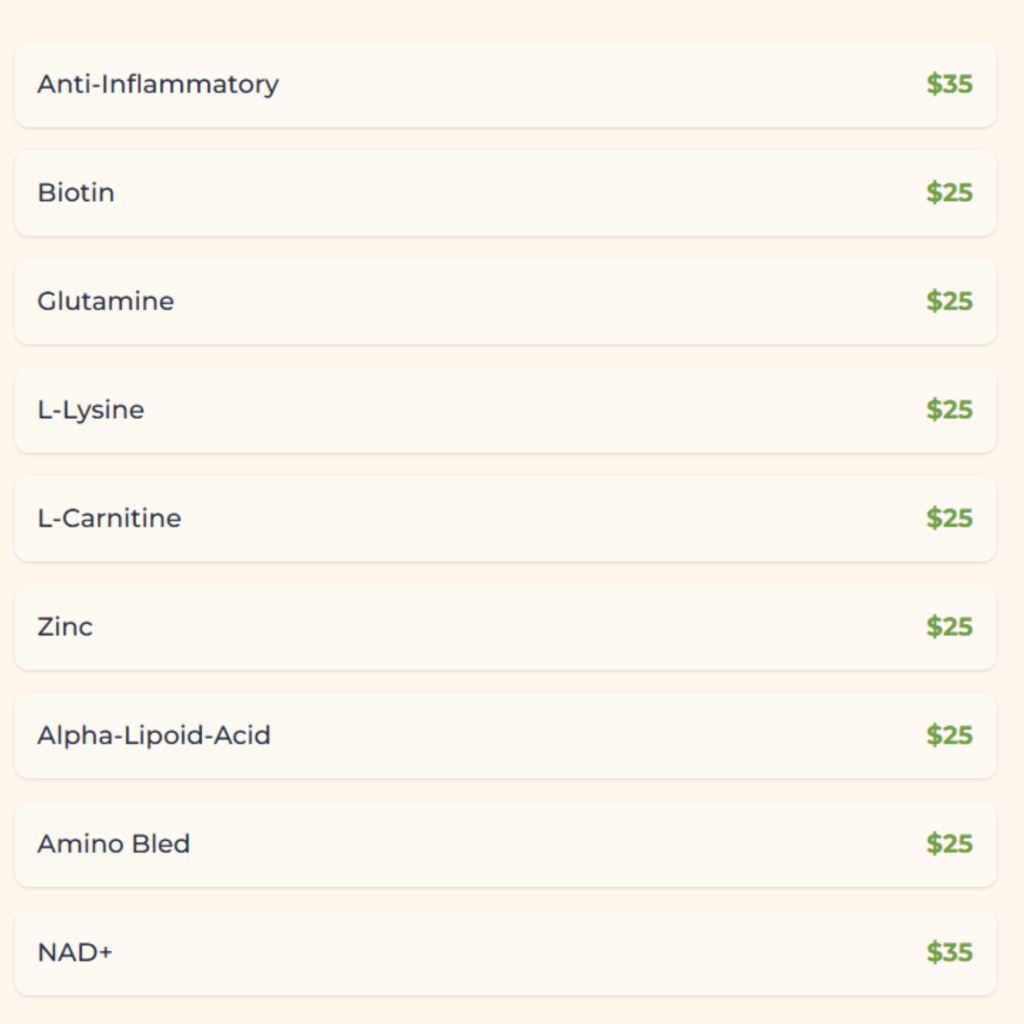The width and height of the screenshot is (1024, 1024).
Task: Click Glutamine's $25 price label
Action: point(949,301)
